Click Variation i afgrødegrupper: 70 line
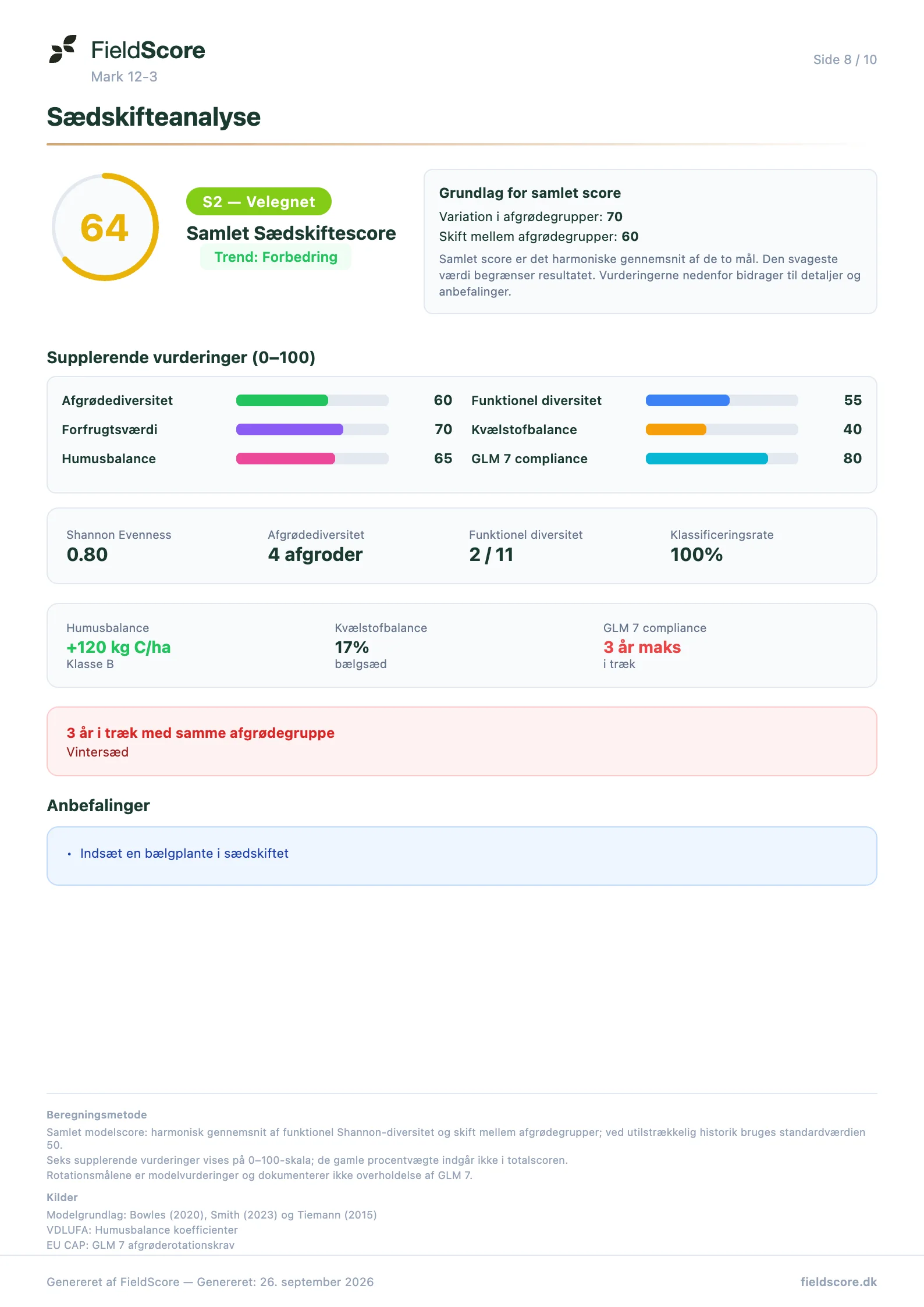924x1307 pixels. tap(531, 217)
